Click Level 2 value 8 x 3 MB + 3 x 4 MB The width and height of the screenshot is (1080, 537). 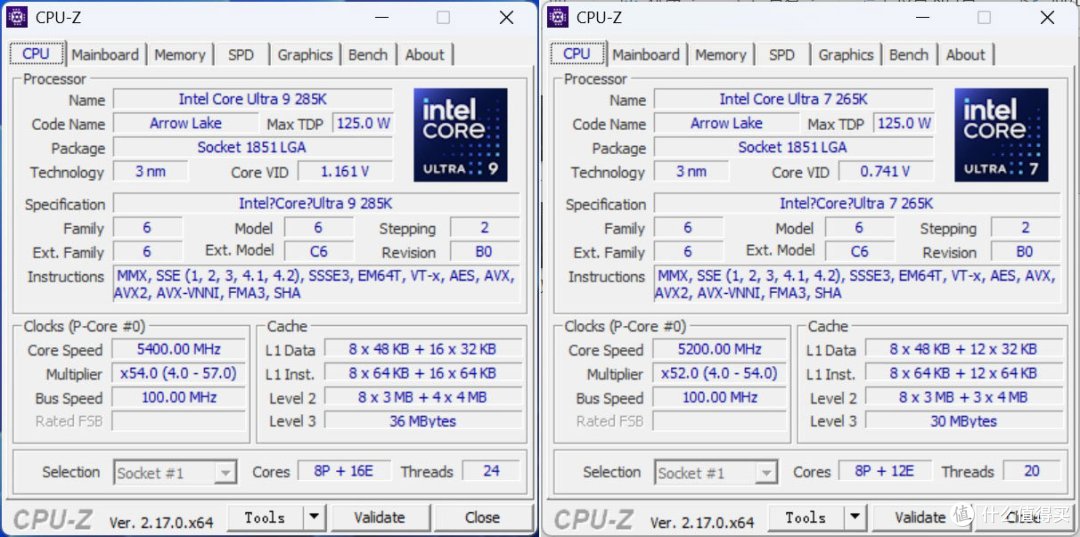click(964, 397)
